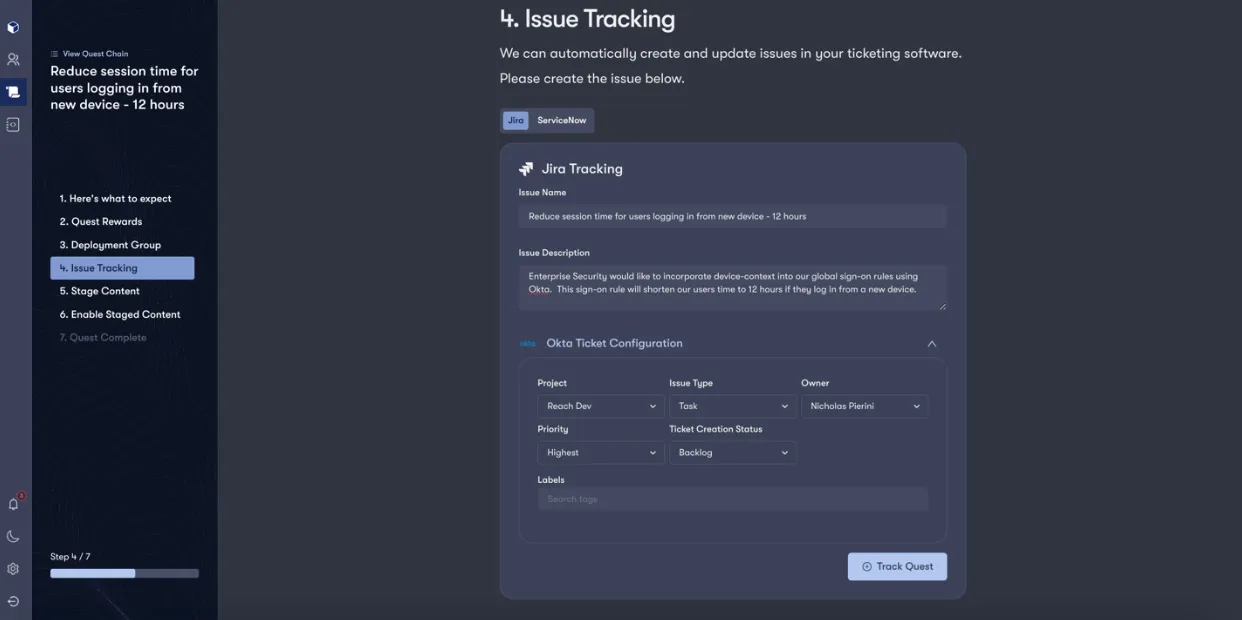The width and height of the screenshot is (1242, 620).
Task: Click the step progress bar
Action: tap(124, 573)
